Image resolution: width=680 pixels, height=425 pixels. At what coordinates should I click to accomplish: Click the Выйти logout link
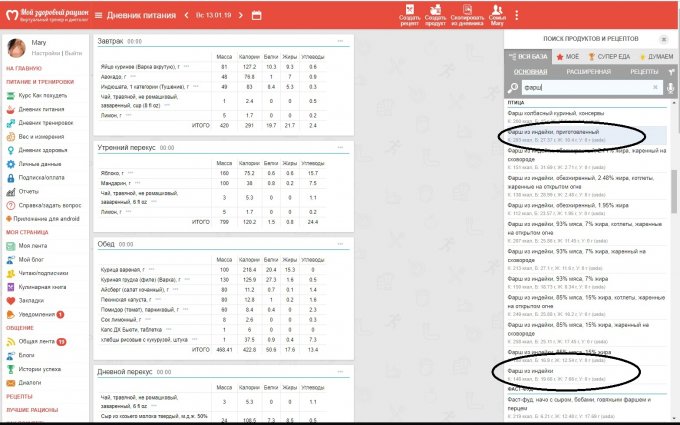click(x=73, y=52)
